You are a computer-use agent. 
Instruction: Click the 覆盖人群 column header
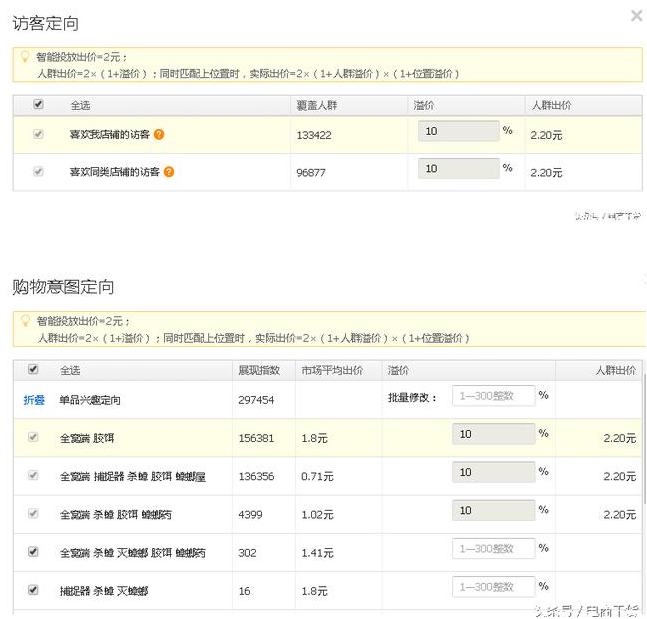pyautogui.click(x=317, y=105)
